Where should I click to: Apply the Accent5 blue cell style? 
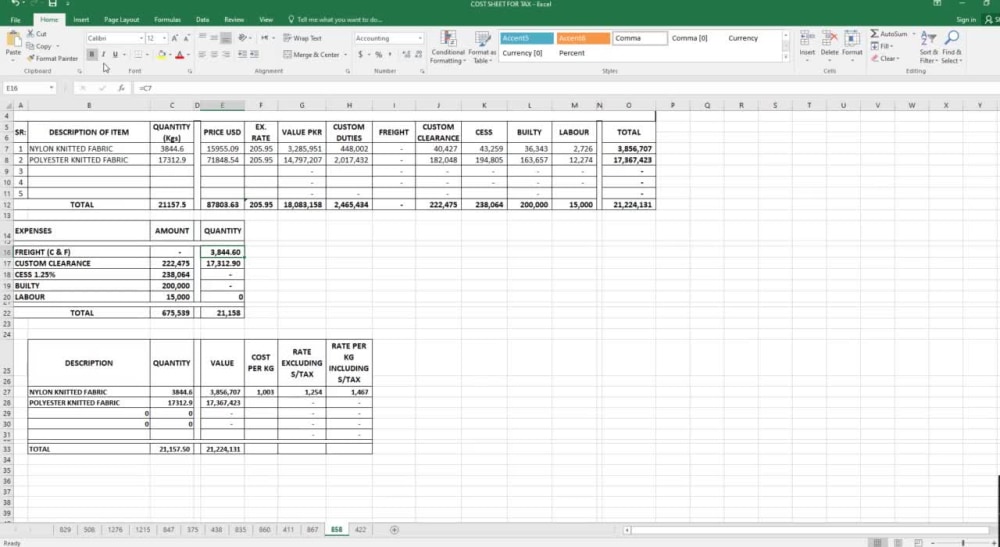(527, 38)
